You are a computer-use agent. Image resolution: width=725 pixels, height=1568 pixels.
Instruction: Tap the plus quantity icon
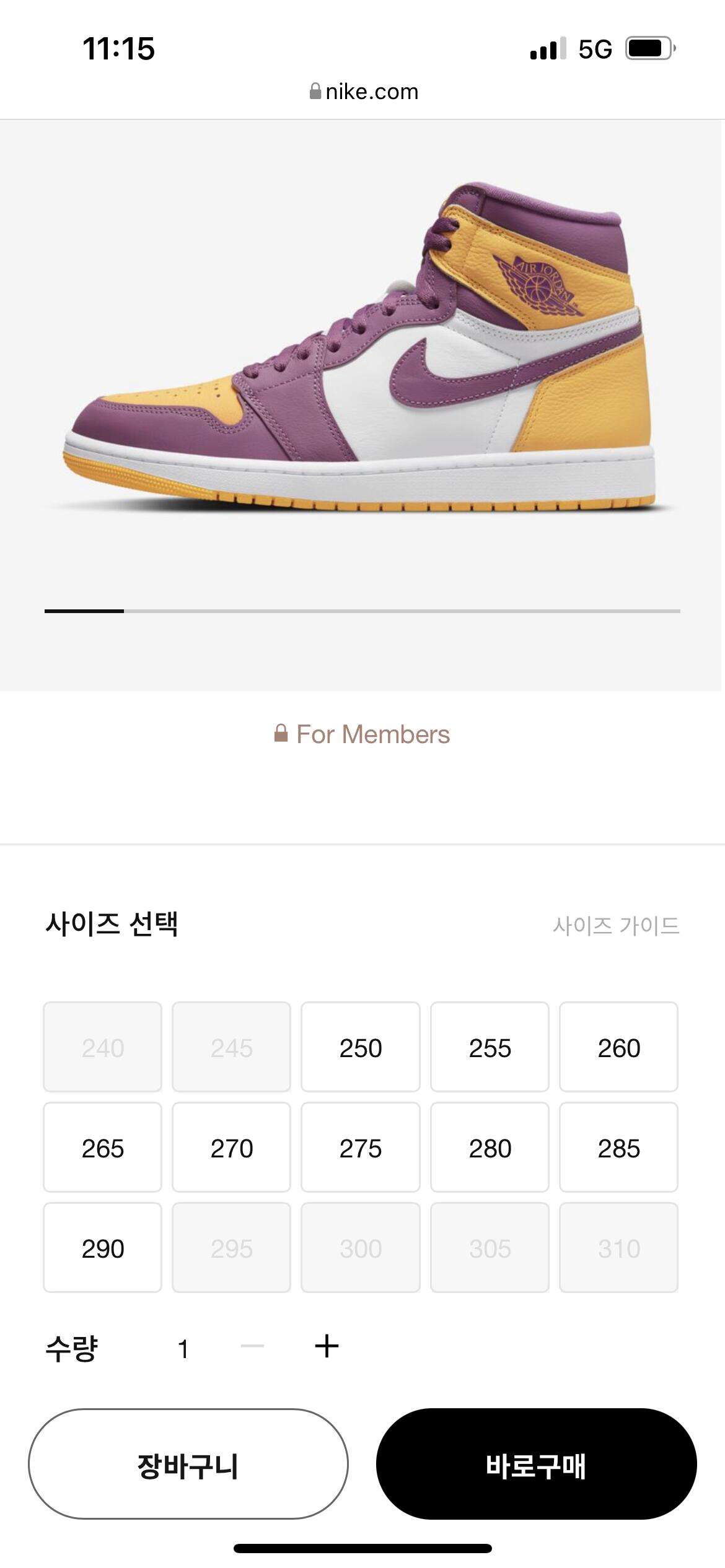pos(327,1346)
